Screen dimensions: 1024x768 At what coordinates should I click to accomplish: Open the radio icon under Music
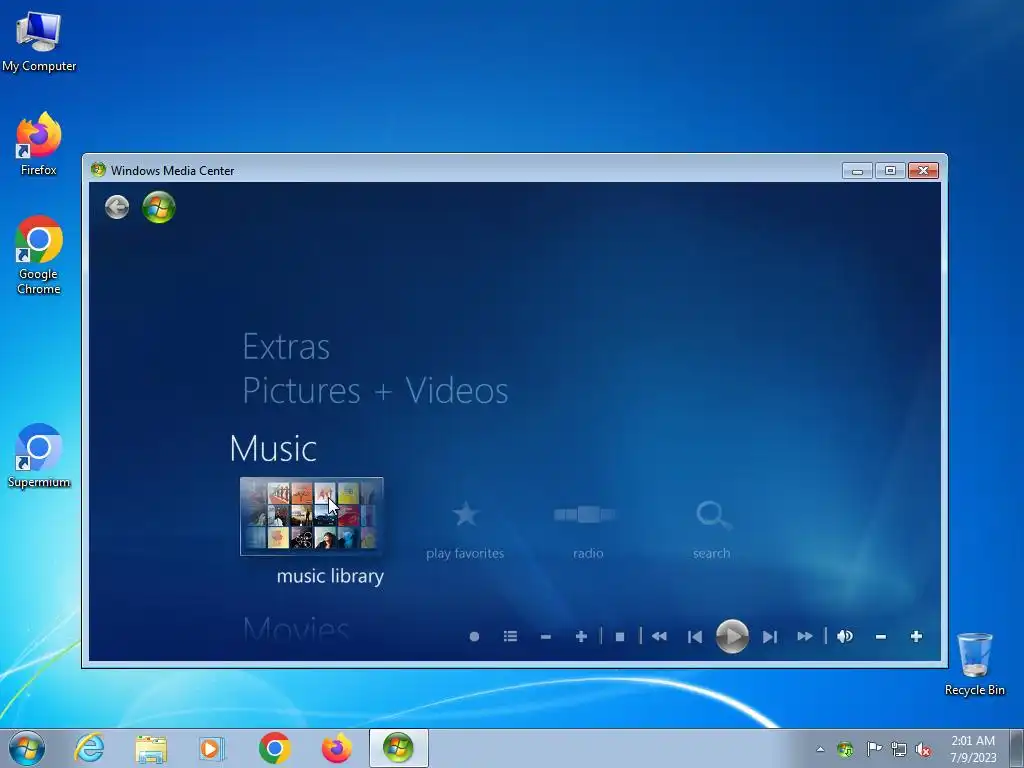tap(584, 515)
